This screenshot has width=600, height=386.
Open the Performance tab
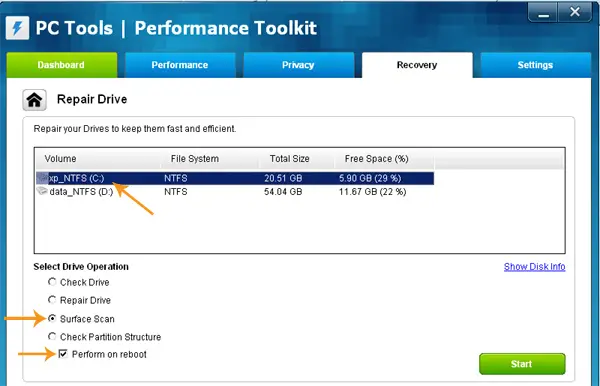[180, 65]
